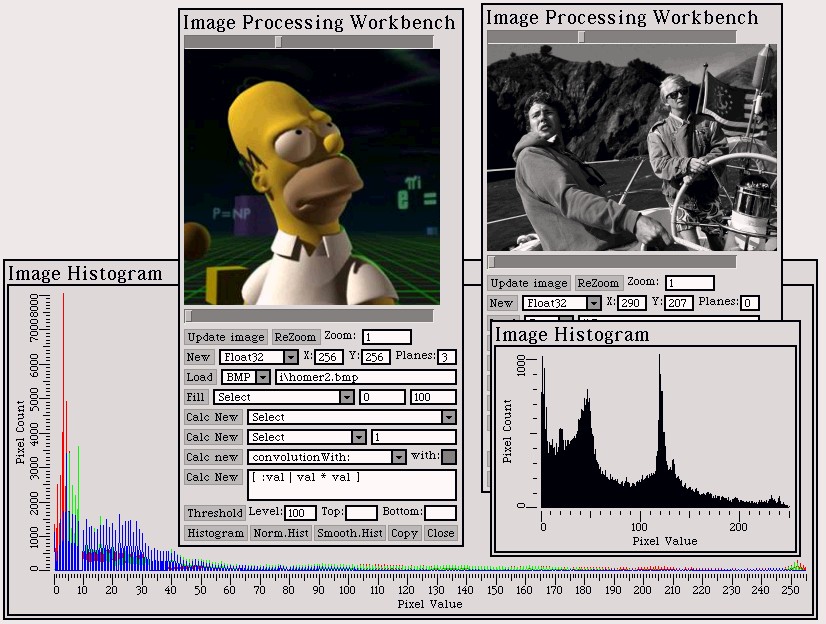Click the sailing photo in right workbench
This screenshot has width=826, height=624.
coord(632,147)
